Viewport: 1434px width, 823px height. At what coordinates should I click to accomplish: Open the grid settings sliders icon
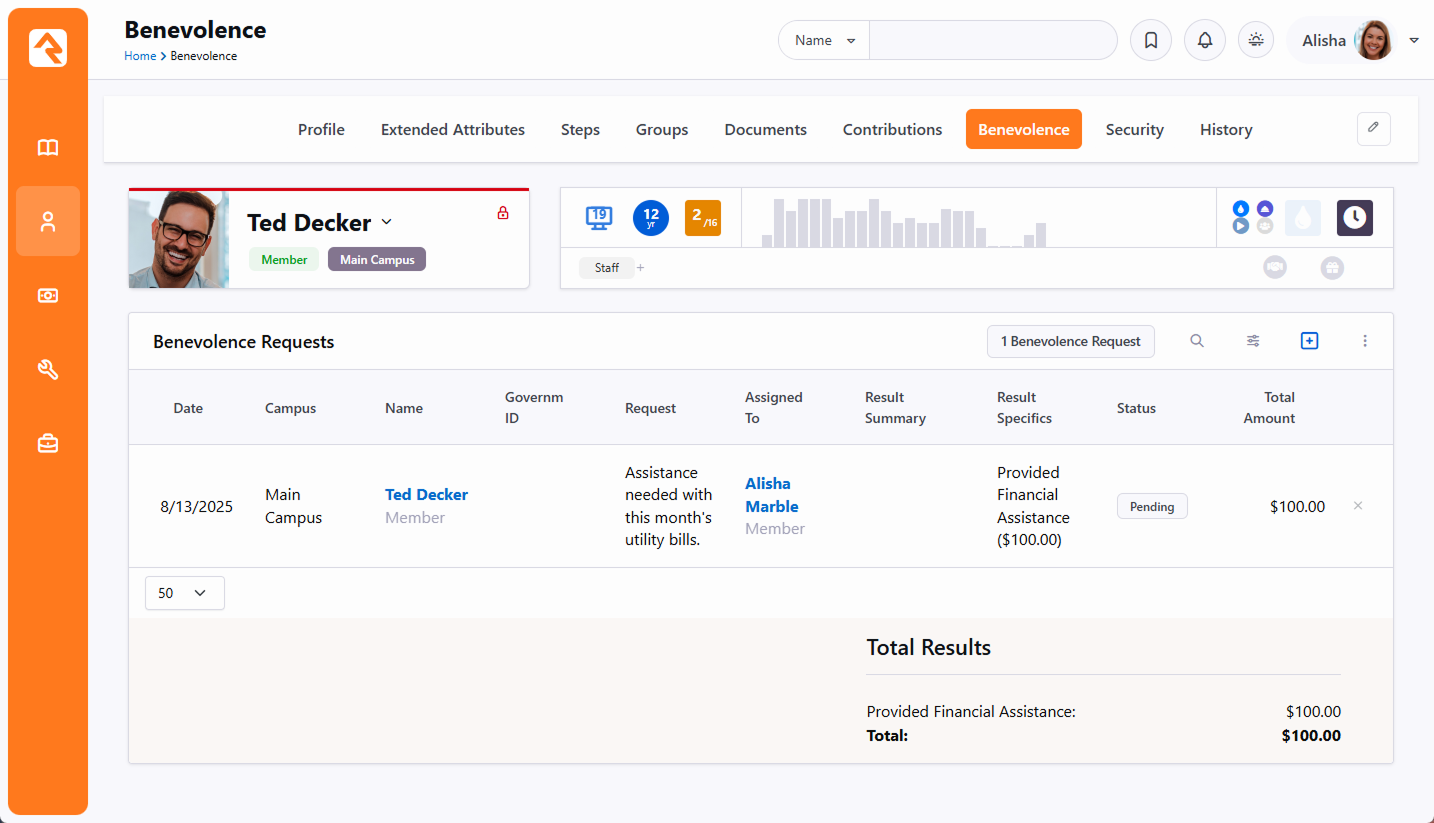click(1253, 341)
